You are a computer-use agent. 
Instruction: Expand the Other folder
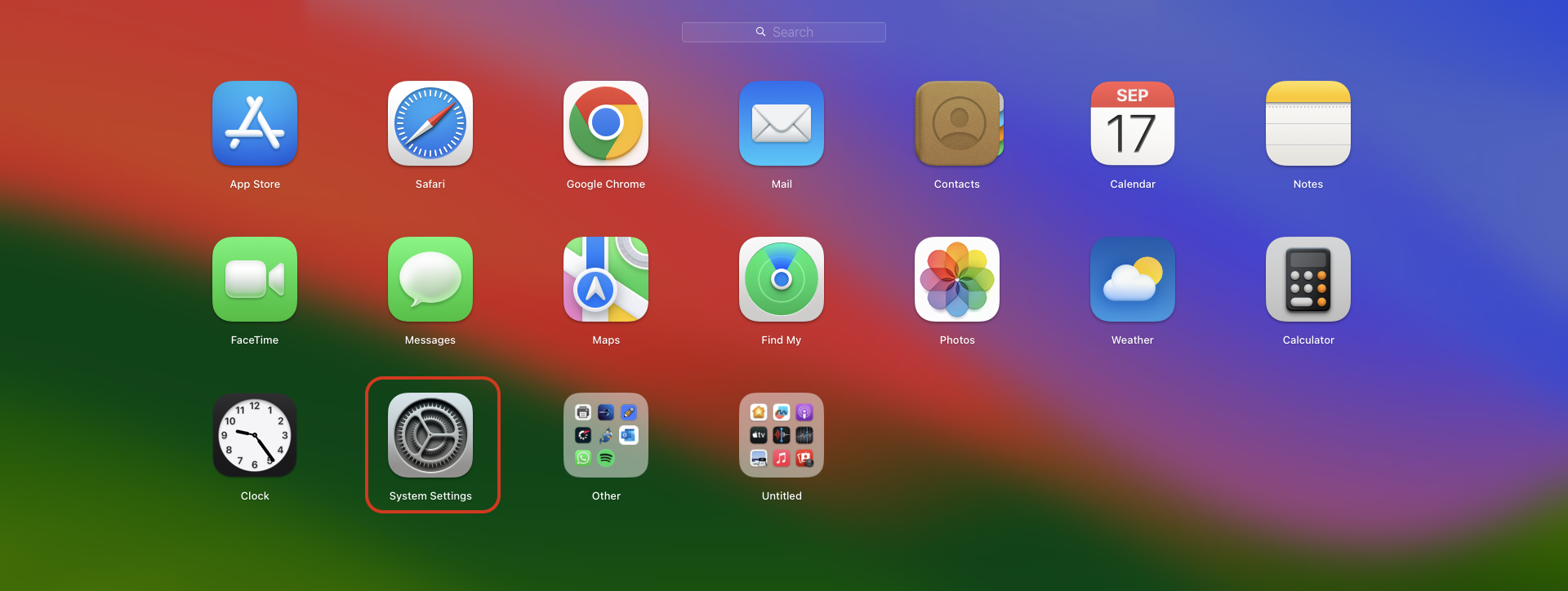coord(606,435)
